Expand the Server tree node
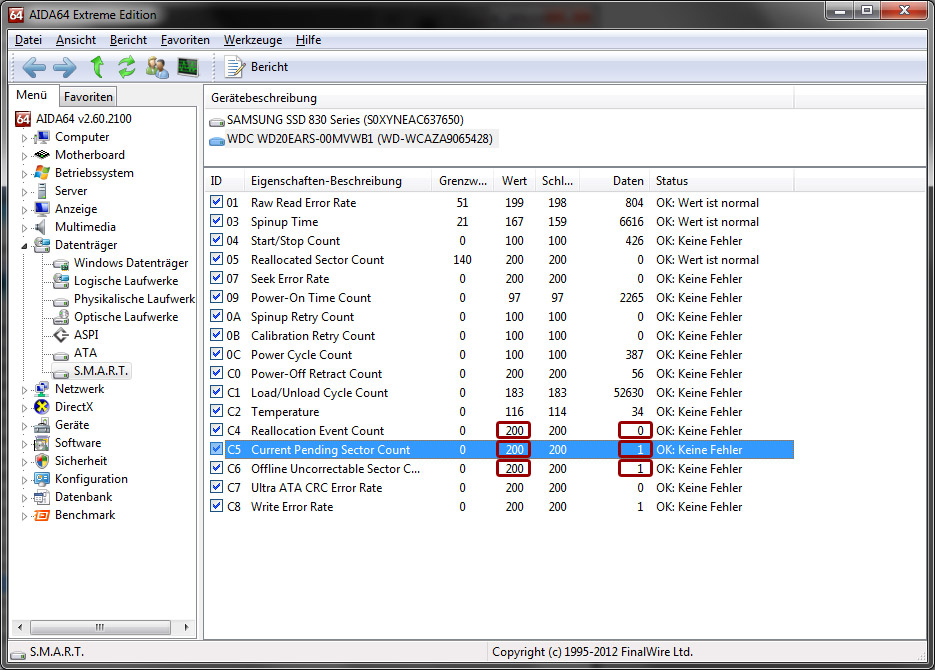The height and width of the screenshot is (670, 935). (24, 192)
